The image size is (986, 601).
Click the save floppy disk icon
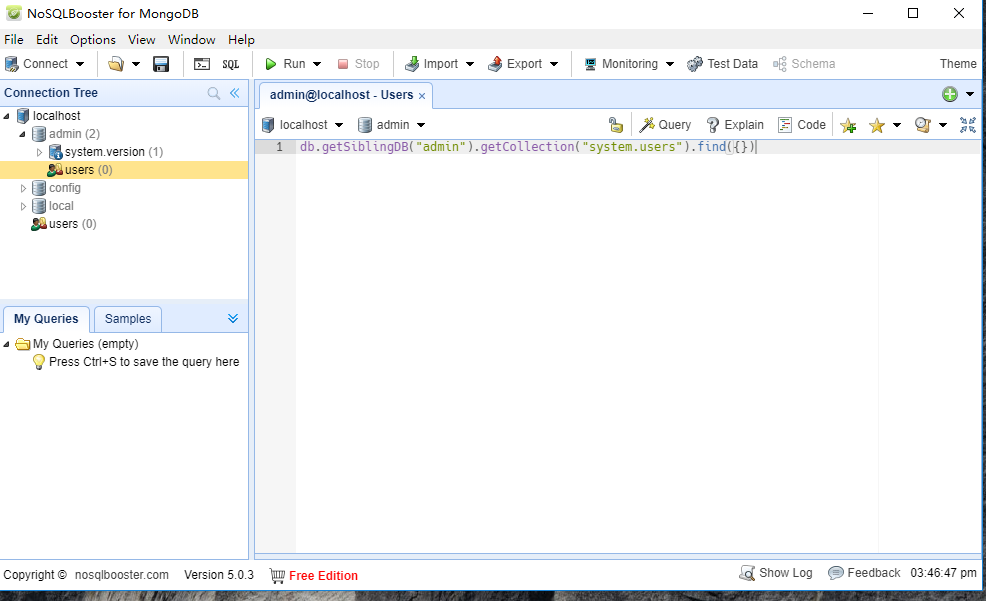161,64
